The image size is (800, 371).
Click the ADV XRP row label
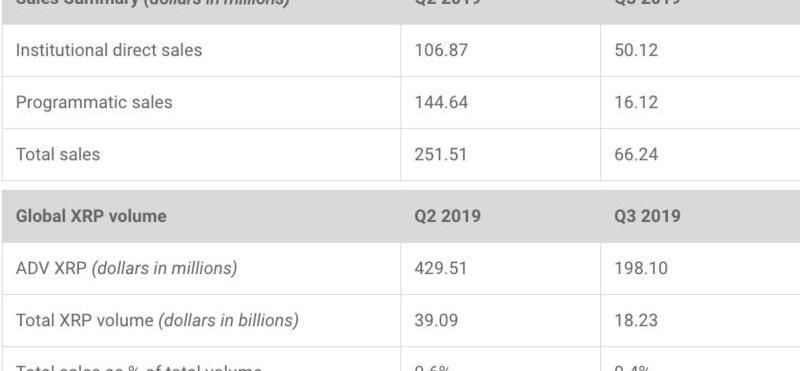point(127,268)
